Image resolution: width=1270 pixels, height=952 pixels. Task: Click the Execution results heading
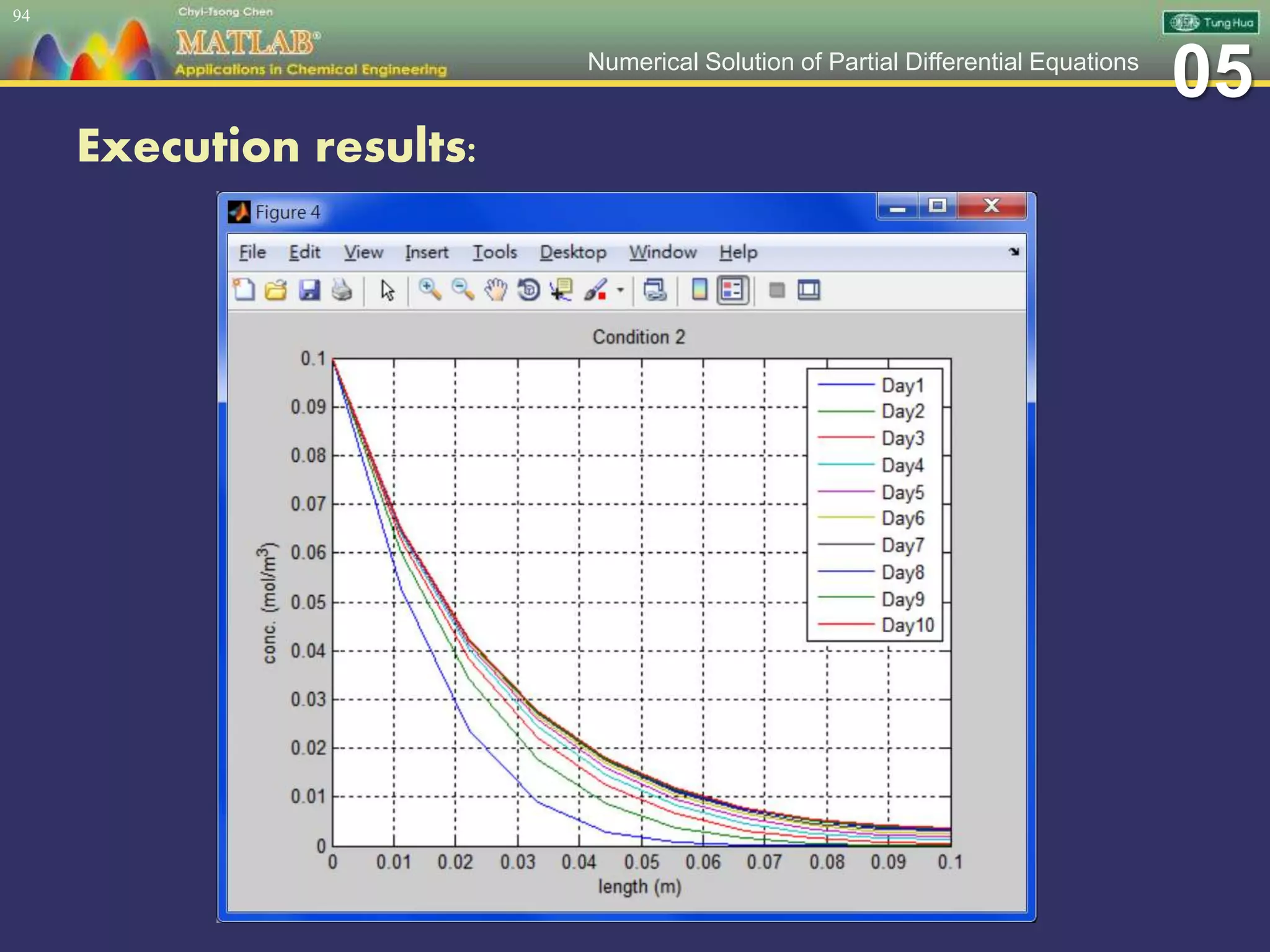(x=277, y=146)
